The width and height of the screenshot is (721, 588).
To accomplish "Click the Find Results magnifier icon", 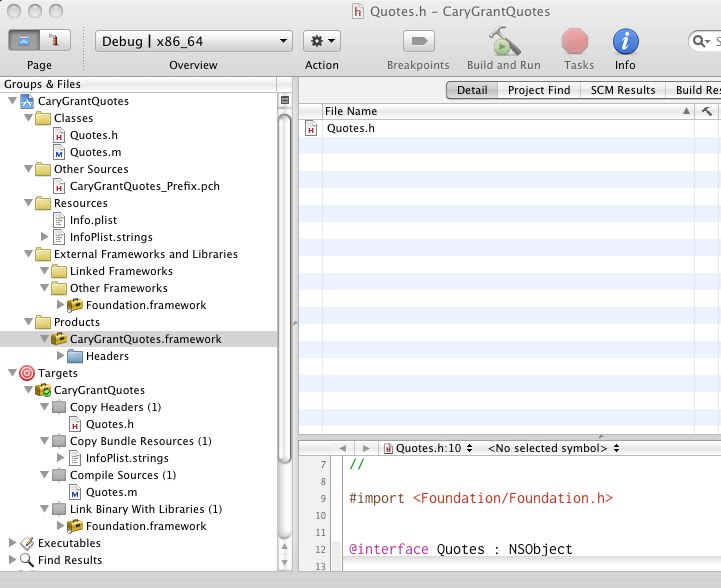I will [x=27, y=560].
